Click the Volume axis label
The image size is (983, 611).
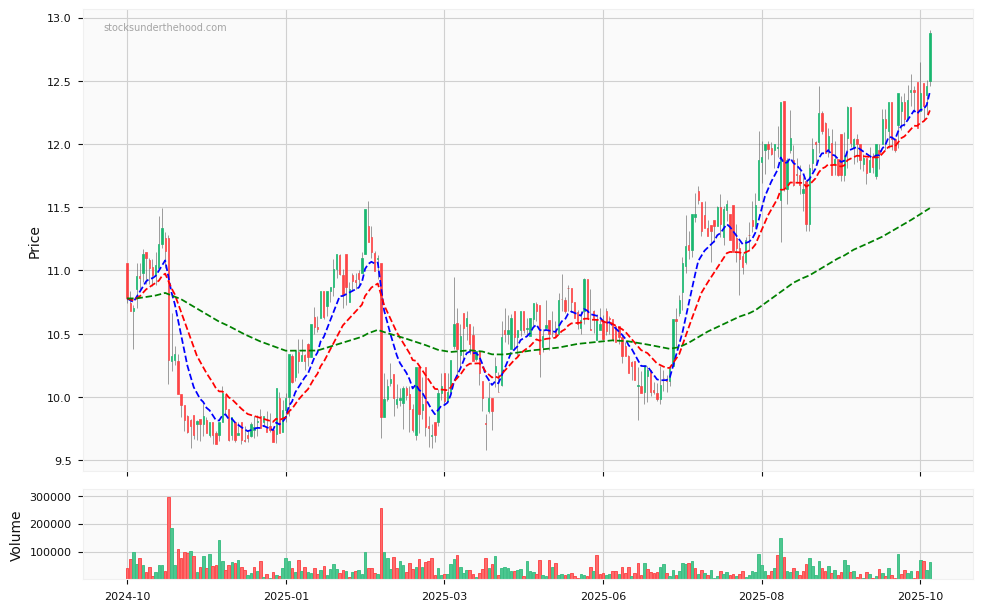tap(16, 536)
